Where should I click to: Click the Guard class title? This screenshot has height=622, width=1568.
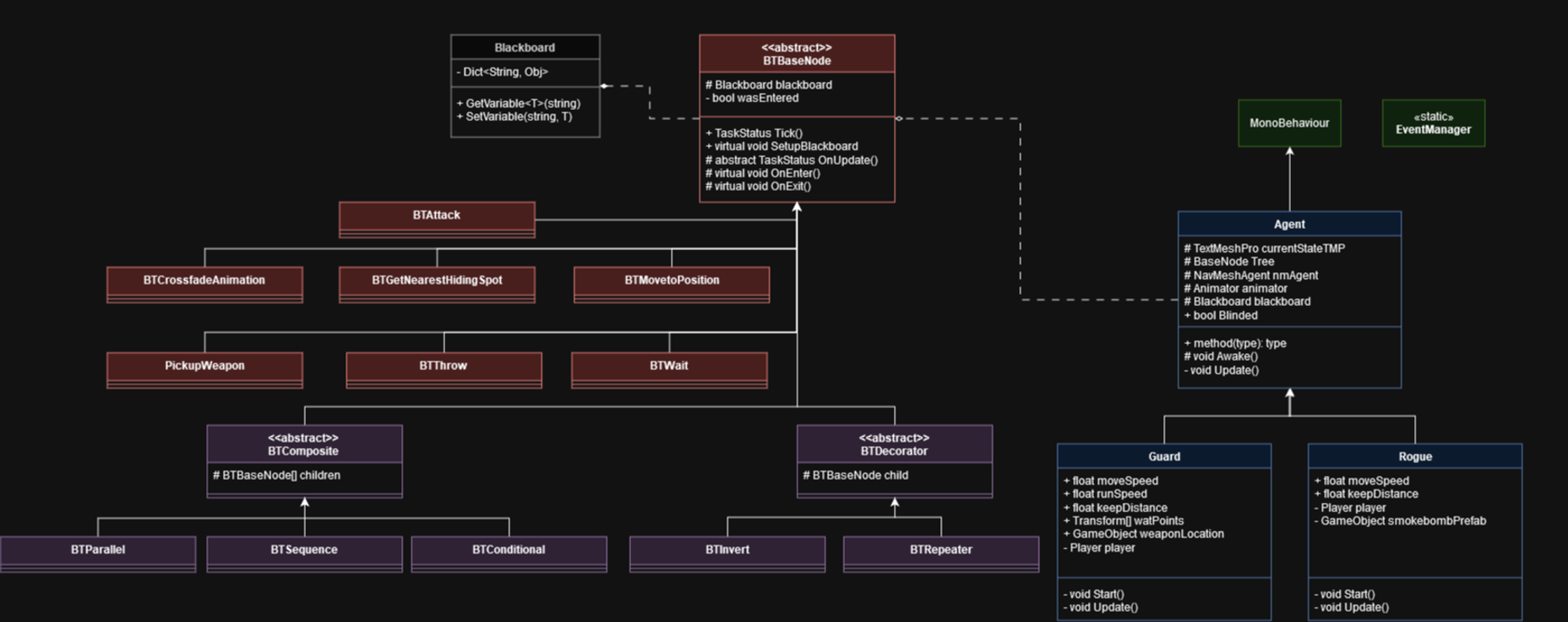click(1164, 456)
